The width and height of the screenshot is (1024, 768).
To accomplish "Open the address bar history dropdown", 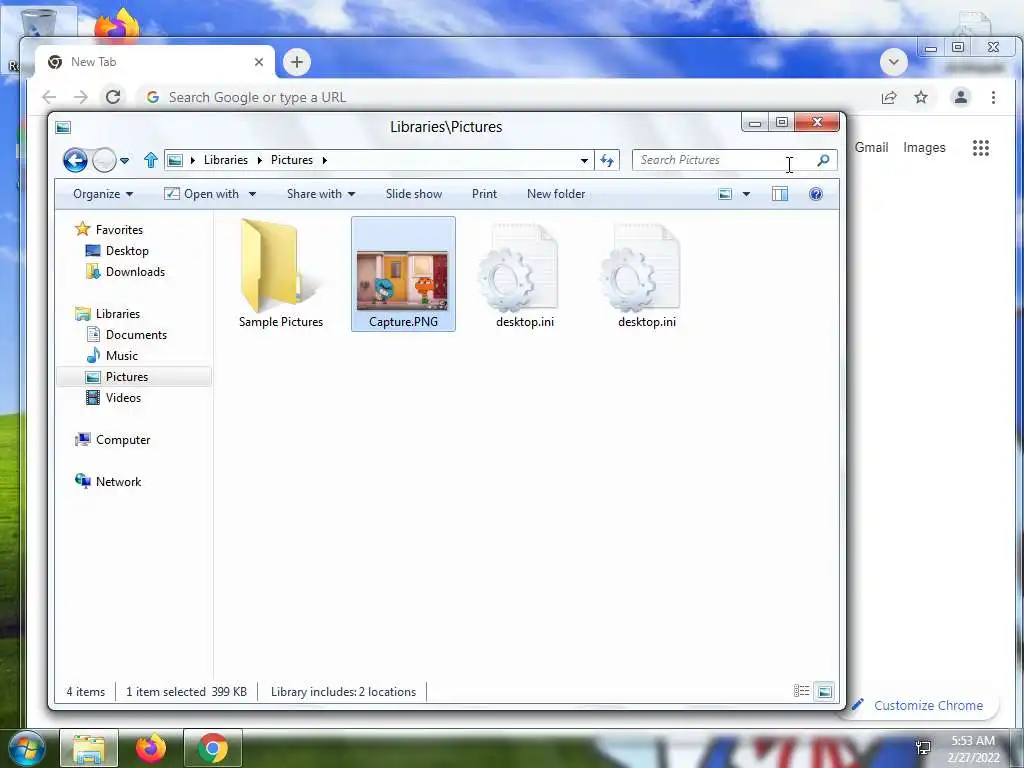I will pos(584,161).
